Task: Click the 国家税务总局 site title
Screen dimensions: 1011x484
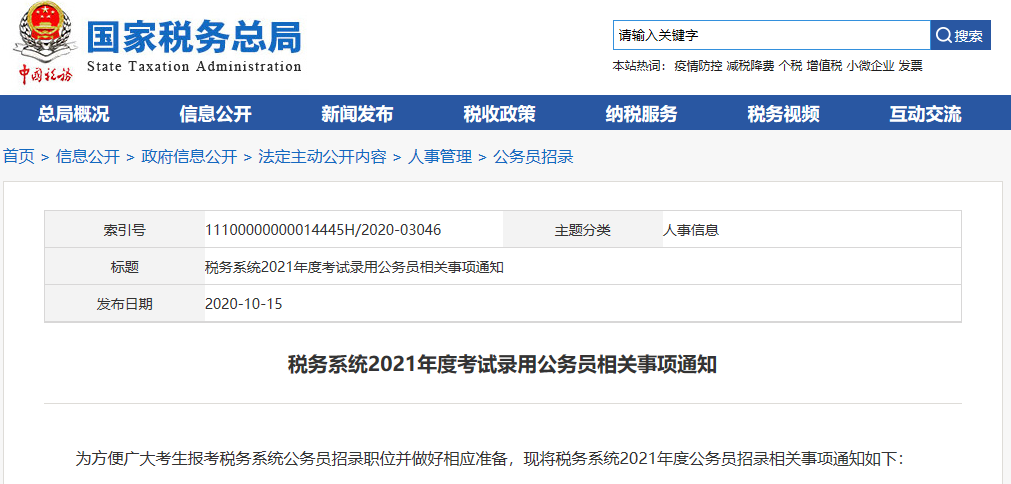Action: (193, 37)
